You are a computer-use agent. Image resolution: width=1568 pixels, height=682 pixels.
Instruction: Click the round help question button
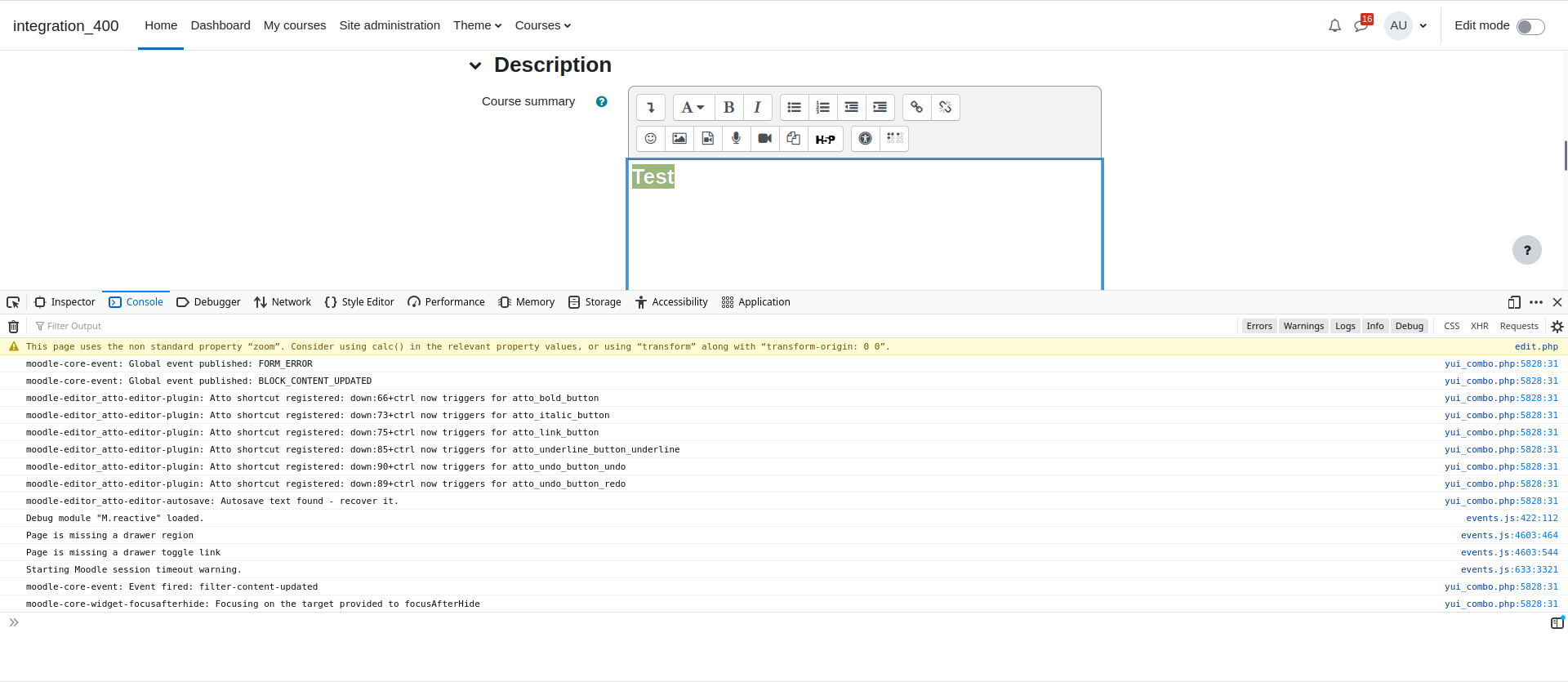(x=1527, y=250)
